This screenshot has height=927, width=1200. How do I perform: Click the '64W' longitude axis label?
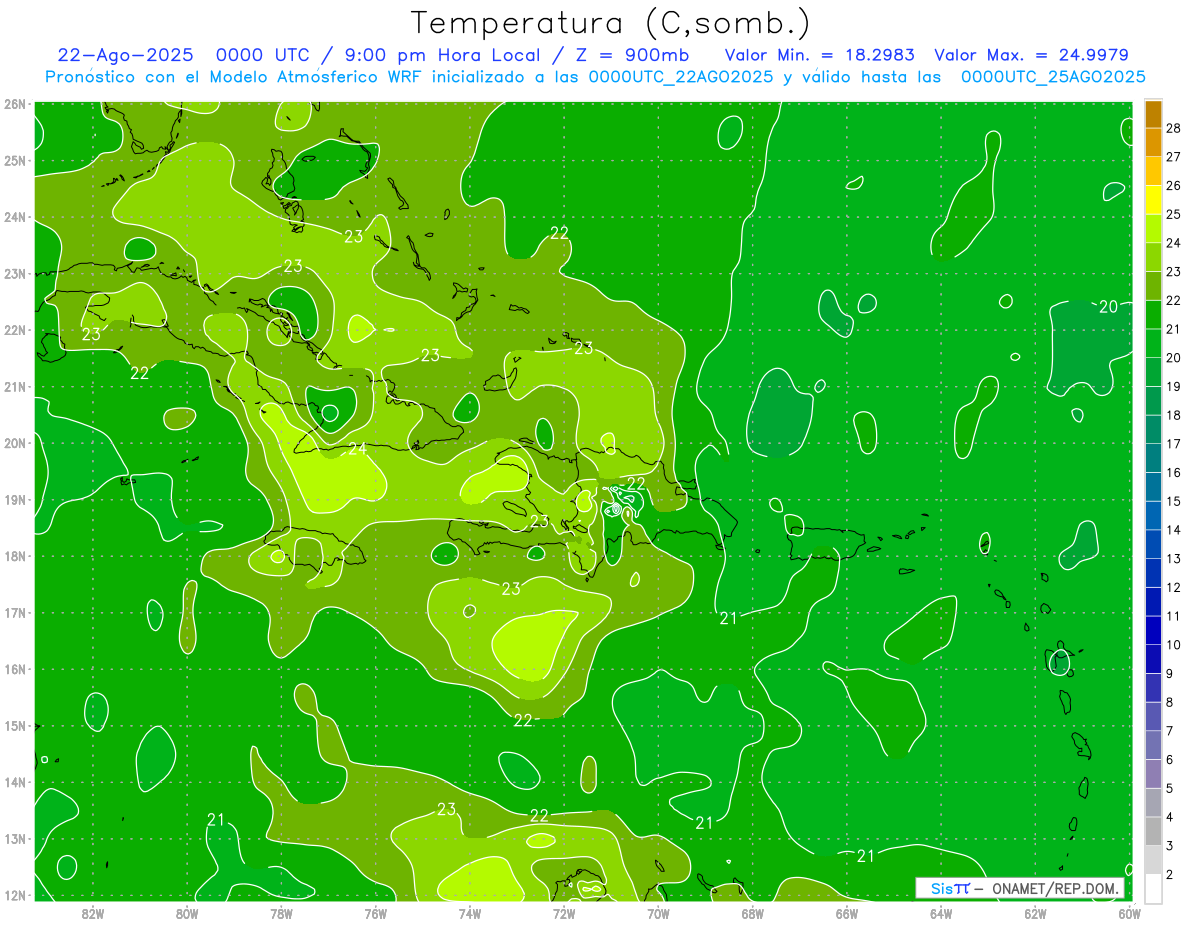point(941,913)
